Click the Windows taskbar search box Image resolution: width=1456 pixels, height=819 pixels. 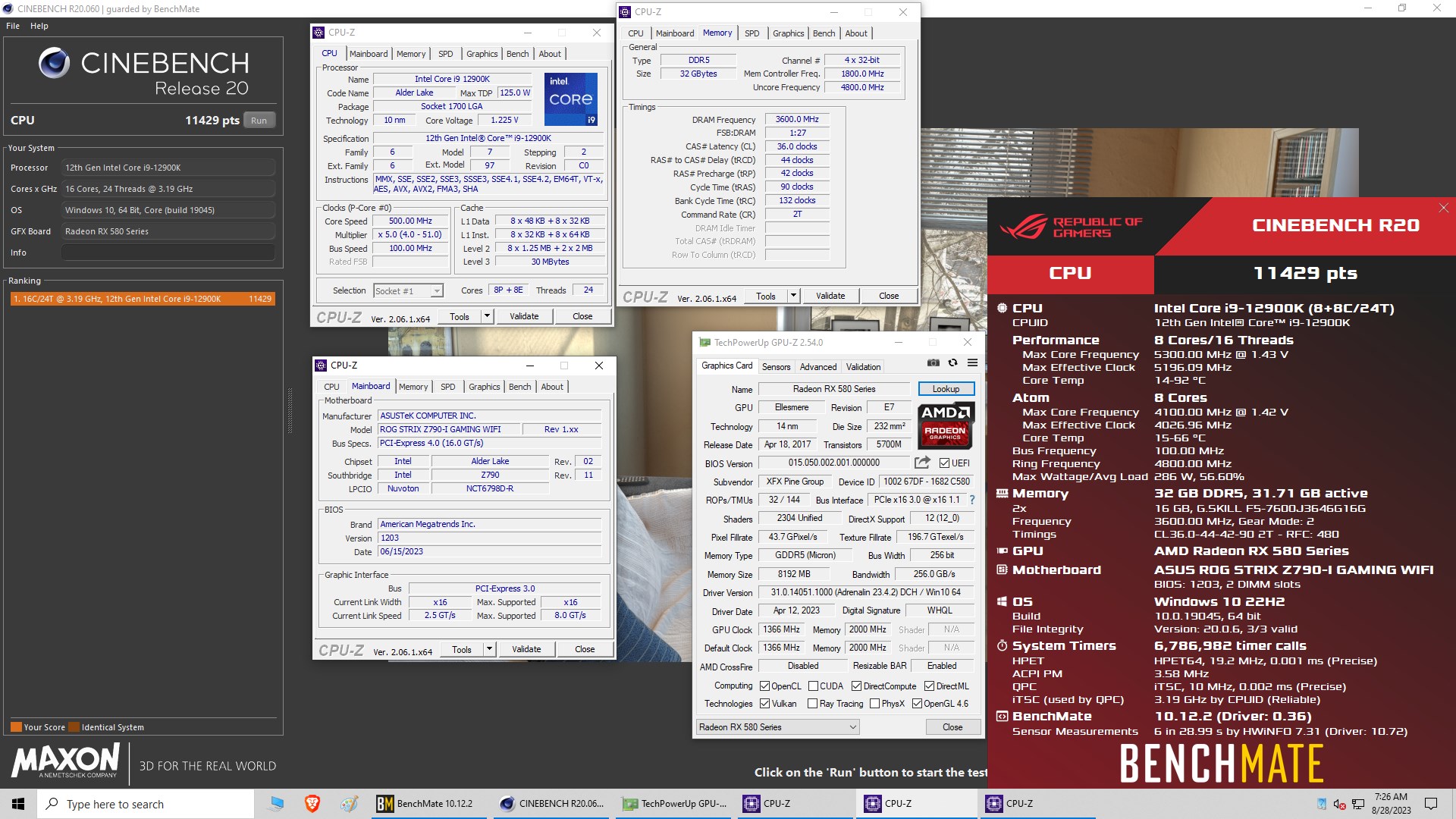(146, 804)
